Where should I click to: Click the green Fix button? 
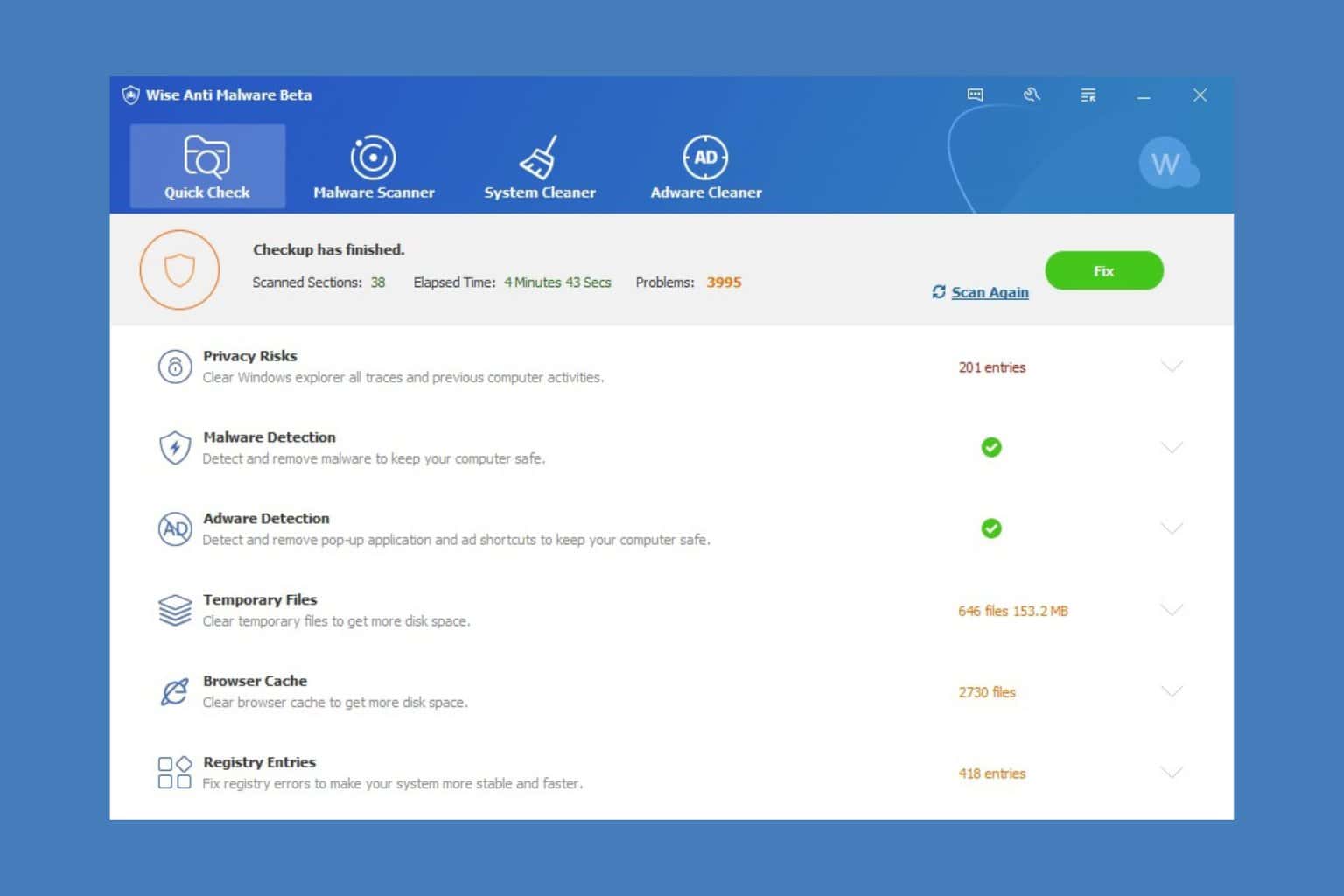pos(1104,271)
